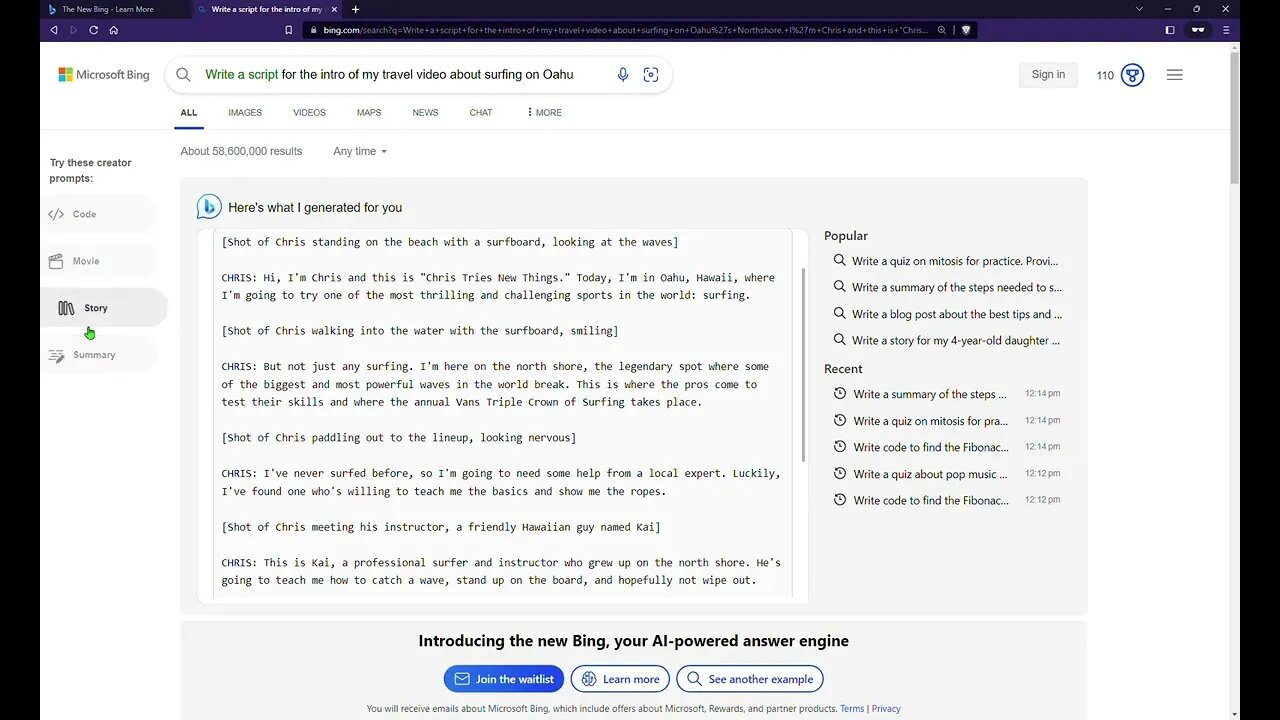Screen dimensions: 1280x720
Task: Open the Terms link
Action: [852, 709]
